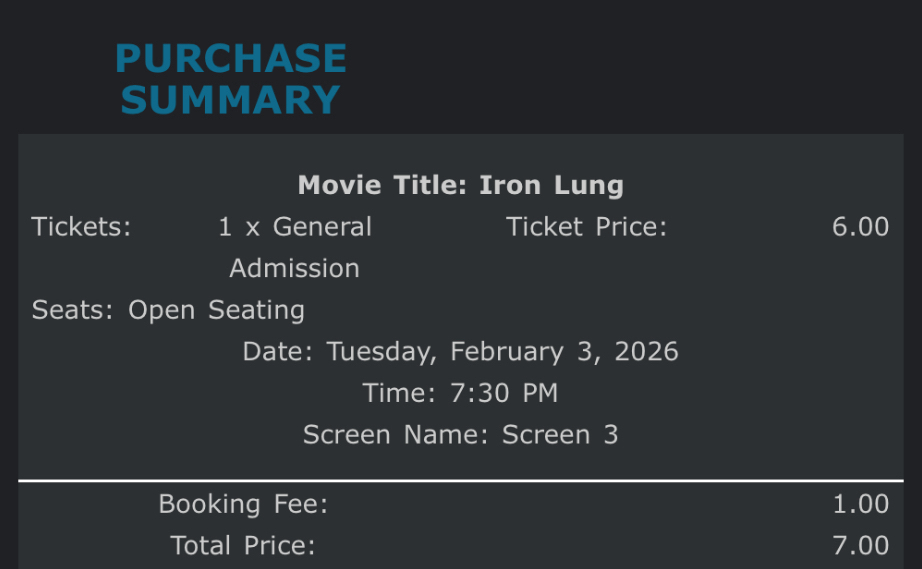Click the Ticket Price label
The height and width of the screenshot is (569, 922).
(586, 227)
